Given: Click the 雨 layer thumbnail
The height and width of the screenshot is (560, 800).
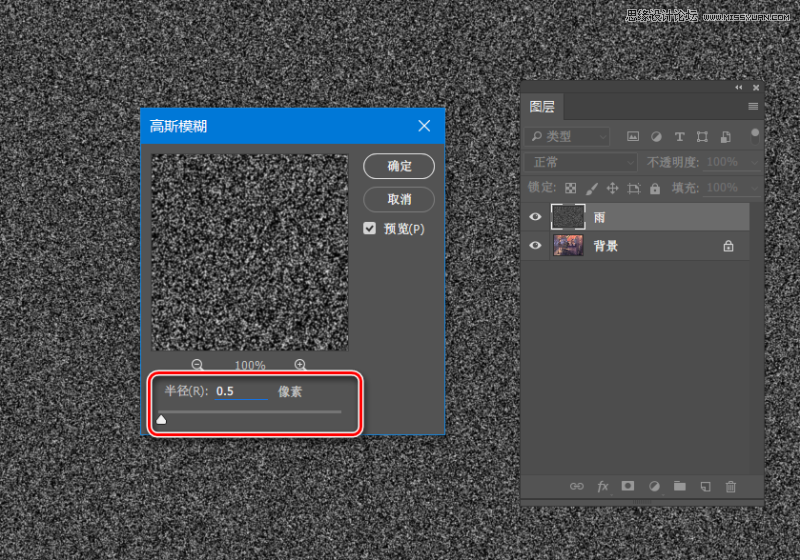Looking at the screenshot, I should click(x=568, y=217).
